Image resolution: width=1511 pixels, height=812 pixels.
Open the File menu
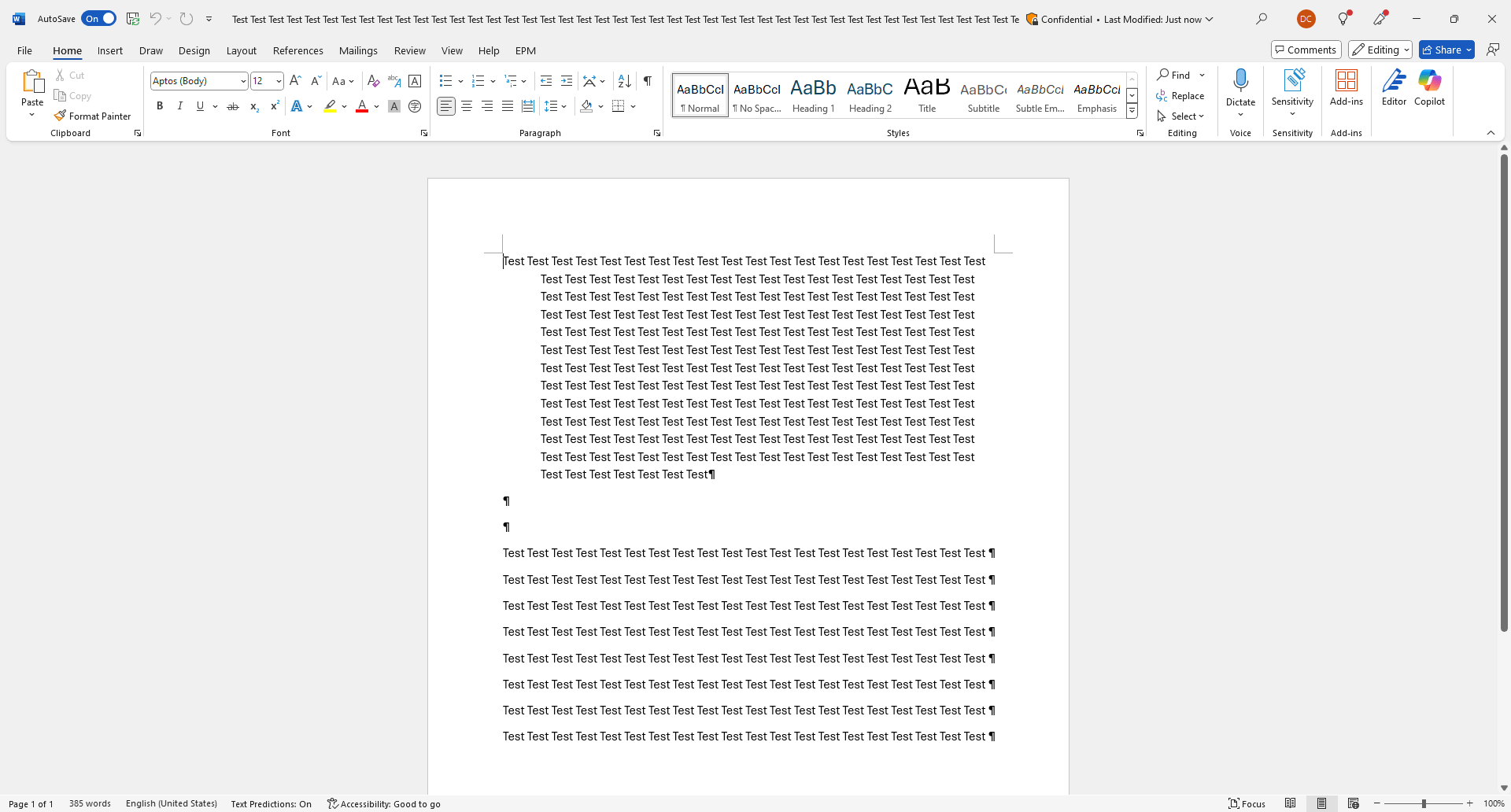pos(25,50)
